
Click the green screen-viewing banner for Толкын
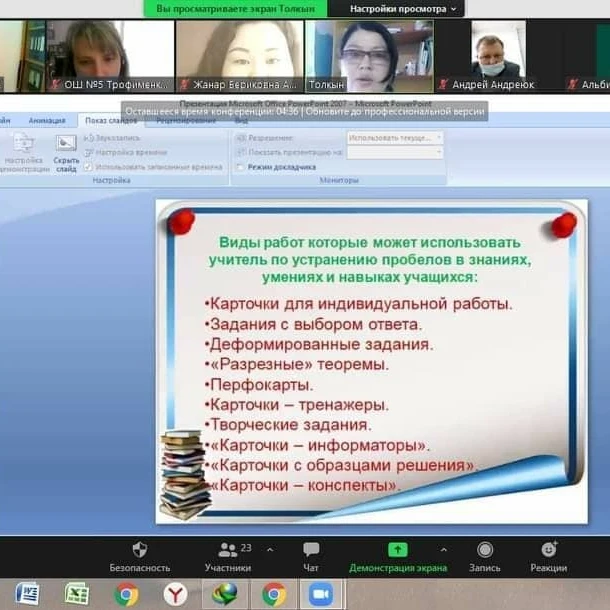pyautogui.click(x=236, y=9)
